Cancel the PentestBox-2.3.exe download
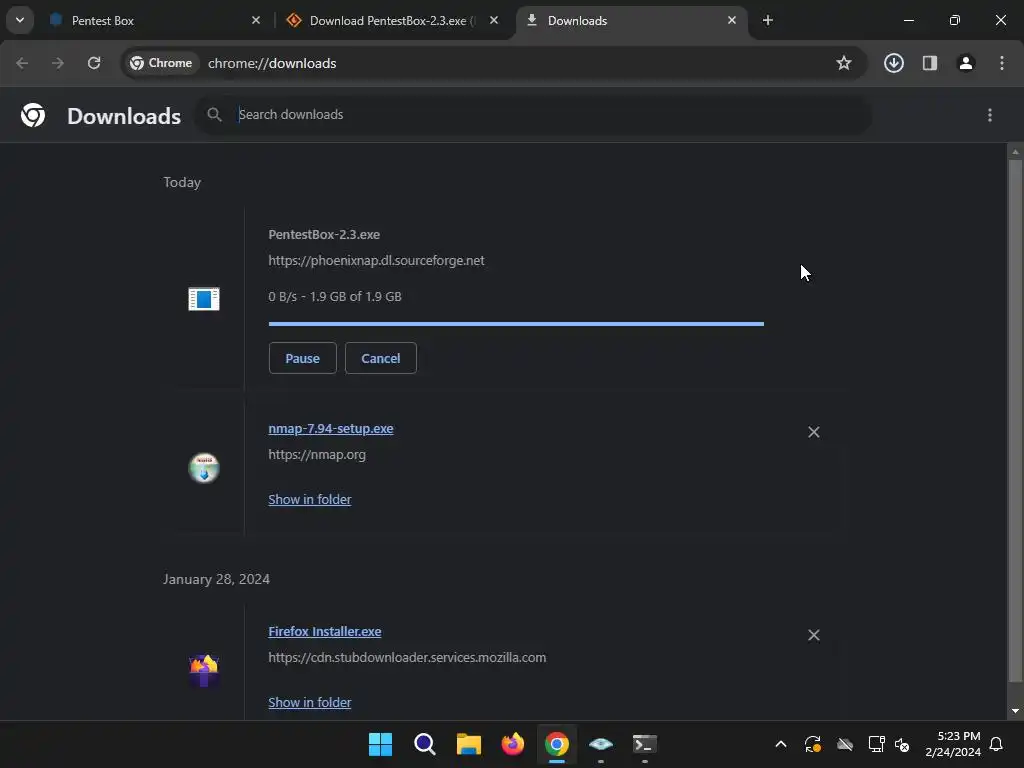Viewport: 1024px width, 768px height. coord(381,358)
